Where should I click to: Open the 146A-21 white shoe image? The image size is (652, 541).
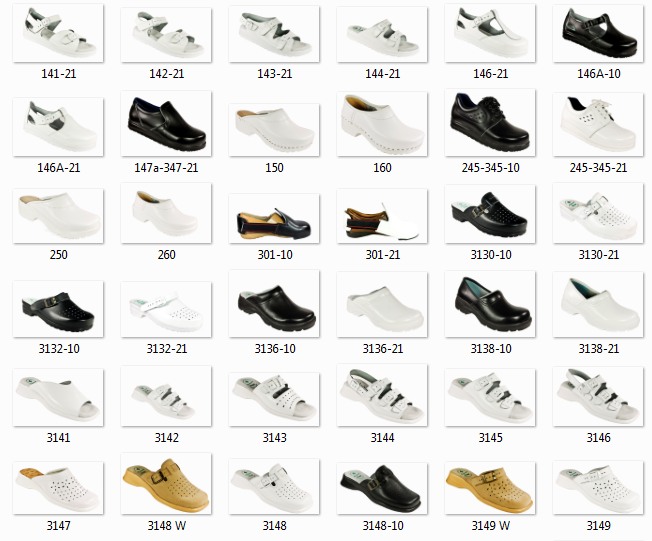[x=58, y=127]
